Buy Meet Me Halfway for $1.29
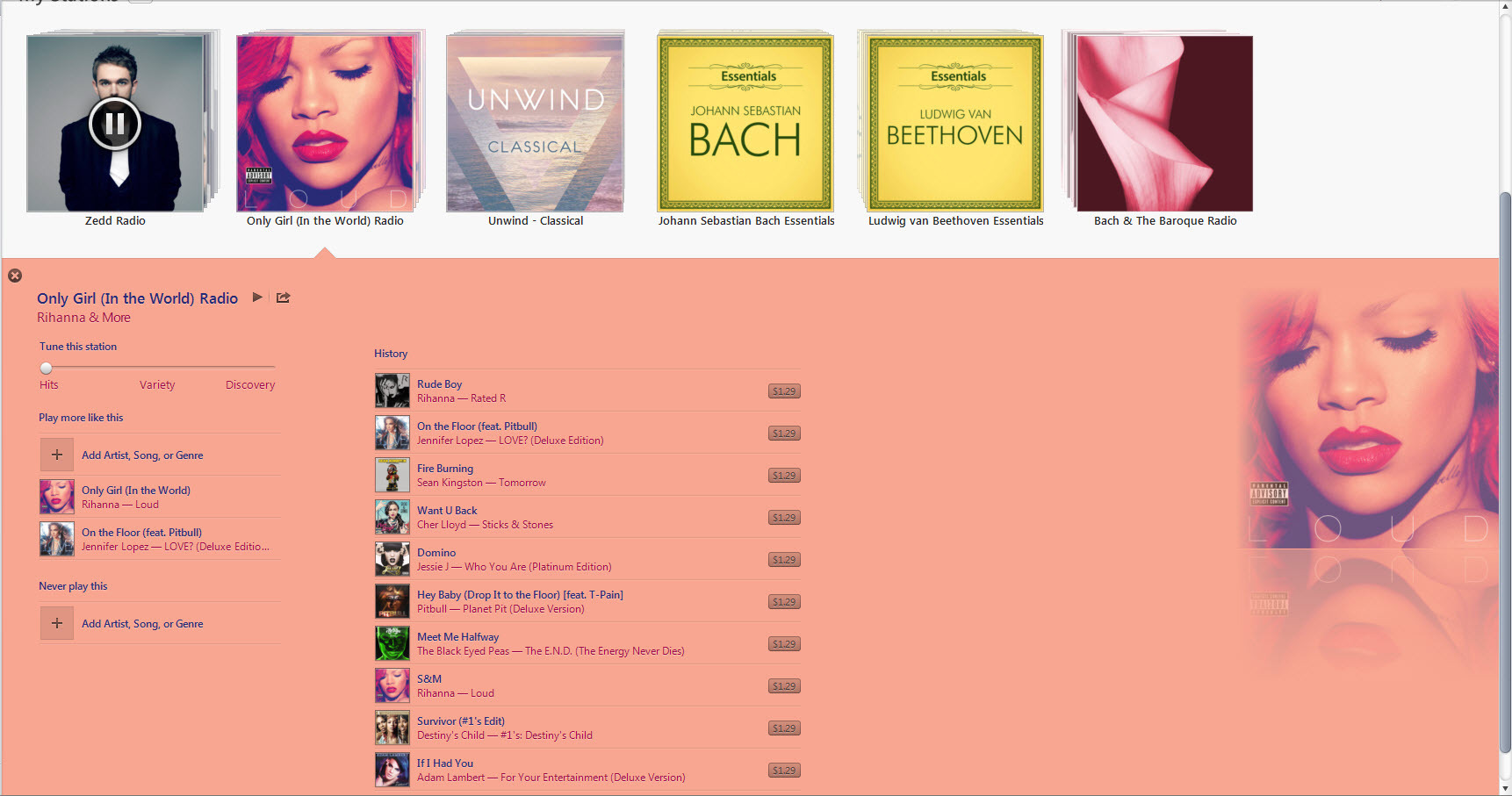This screenshot has height=796, width=1512. pos(784,644)
